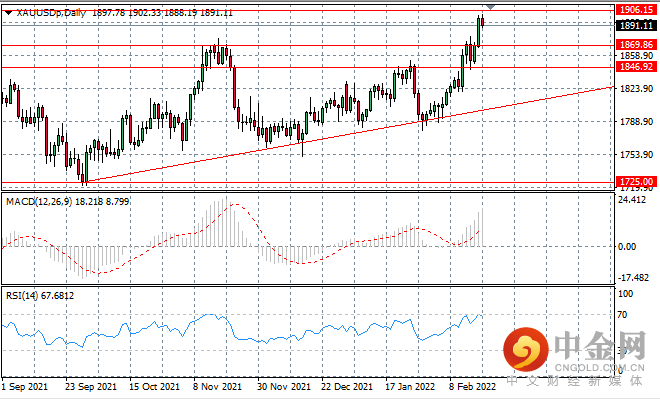Click the RSI scale value 70
The height and width of the screenshot is (399, 660).
[x=622, y=315]
